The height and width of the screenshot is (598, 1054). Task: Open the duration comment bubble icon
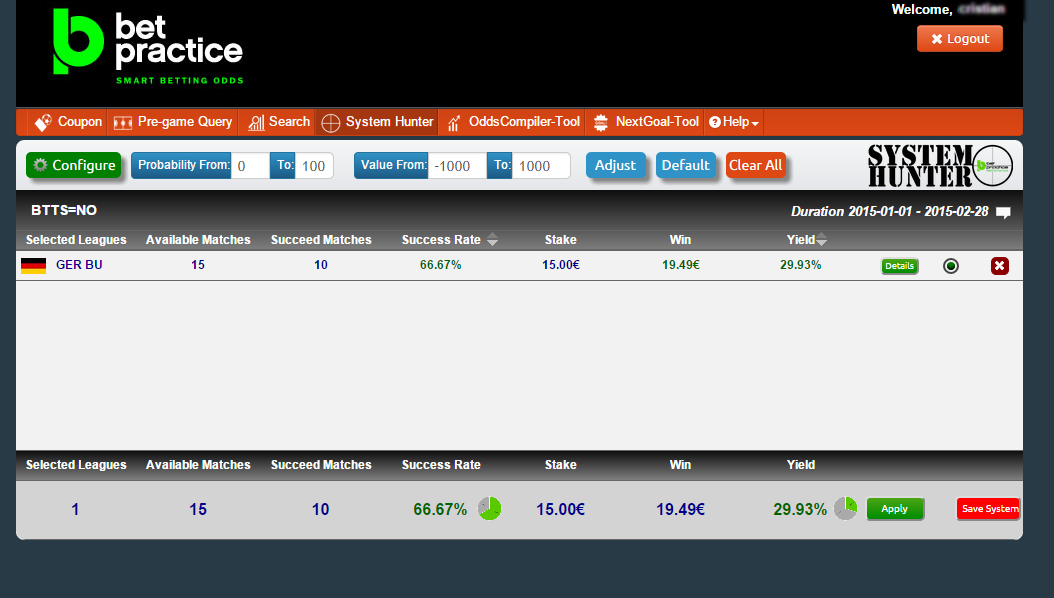coord(1003,212)
